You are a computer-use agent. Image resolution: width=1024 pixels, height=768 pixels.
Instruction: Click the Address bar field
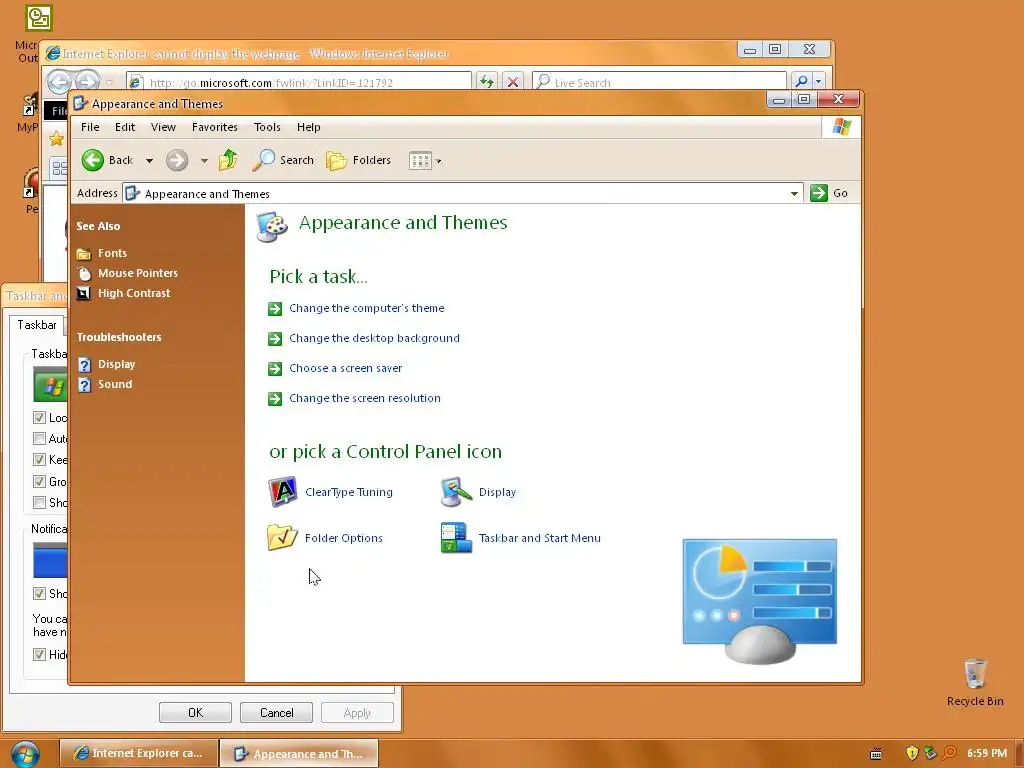point(462,193)
